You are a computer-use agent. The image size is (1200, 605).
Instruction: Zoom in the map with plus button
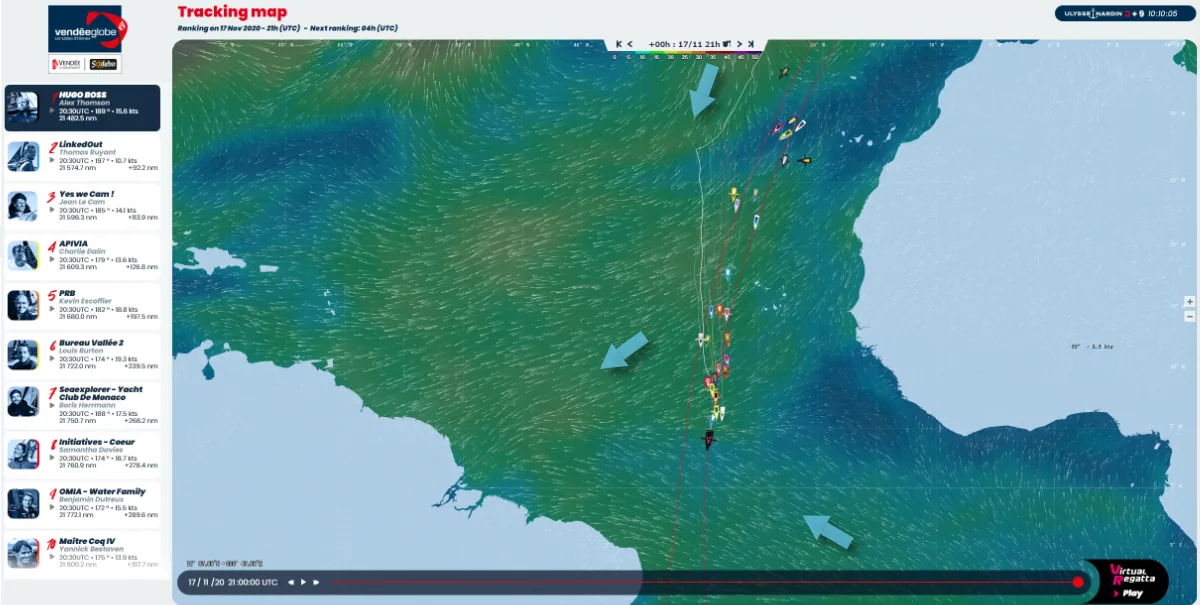(1190, 301)
